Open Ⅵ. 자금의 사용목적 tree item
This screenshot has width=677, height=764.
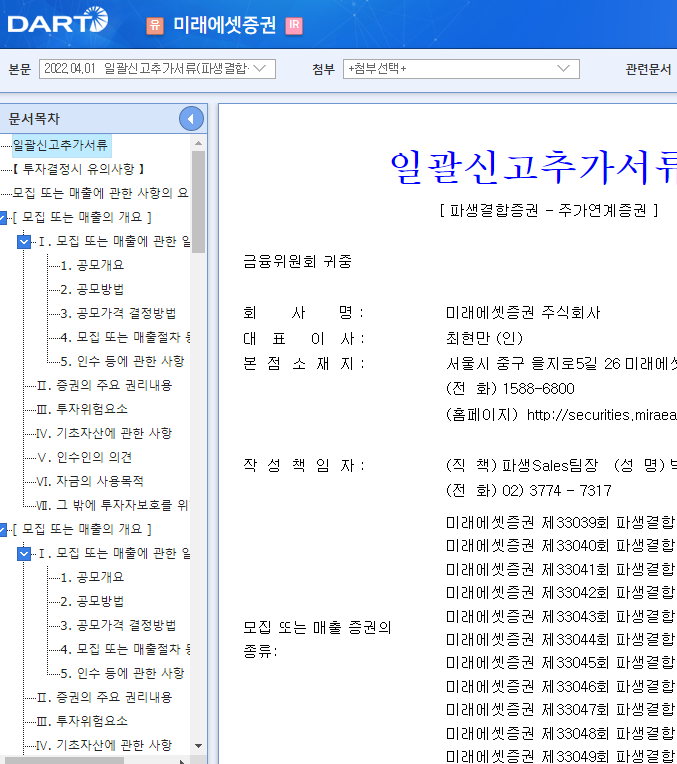pyautogui.click(x=90, y=481)
